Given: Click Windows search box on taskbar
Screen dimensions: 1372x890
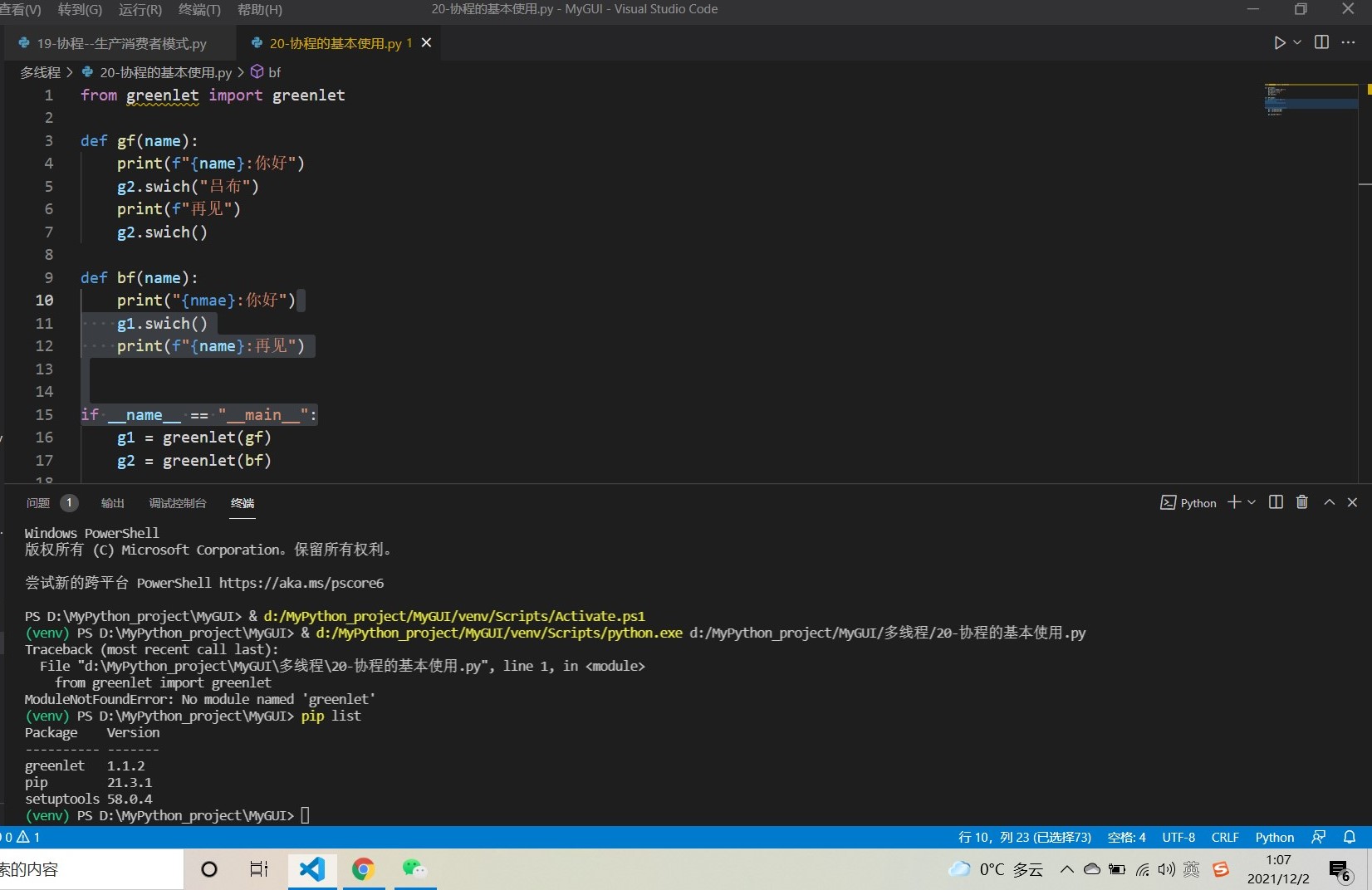Looking at the screenshot, I should [x=91, y=869].
